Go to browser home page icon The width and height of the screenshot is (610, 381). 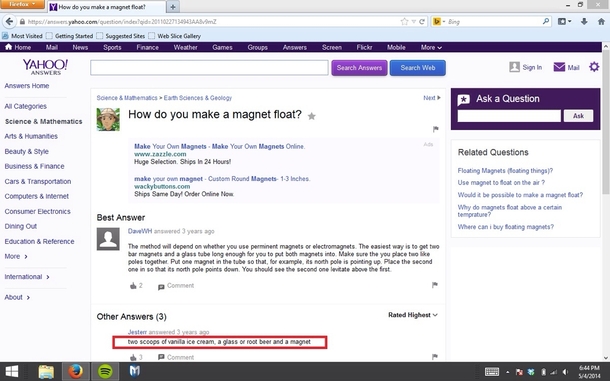click(x=601, y=21)
